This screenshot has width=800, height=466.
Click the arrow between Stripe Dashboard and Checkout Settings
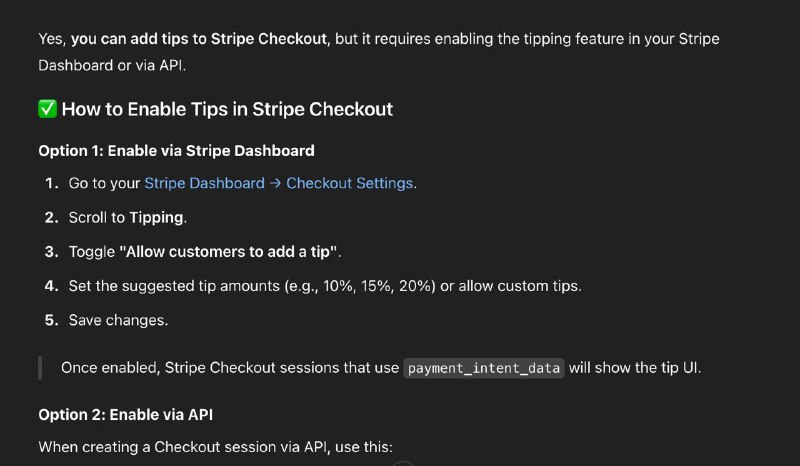click(276, 183)
